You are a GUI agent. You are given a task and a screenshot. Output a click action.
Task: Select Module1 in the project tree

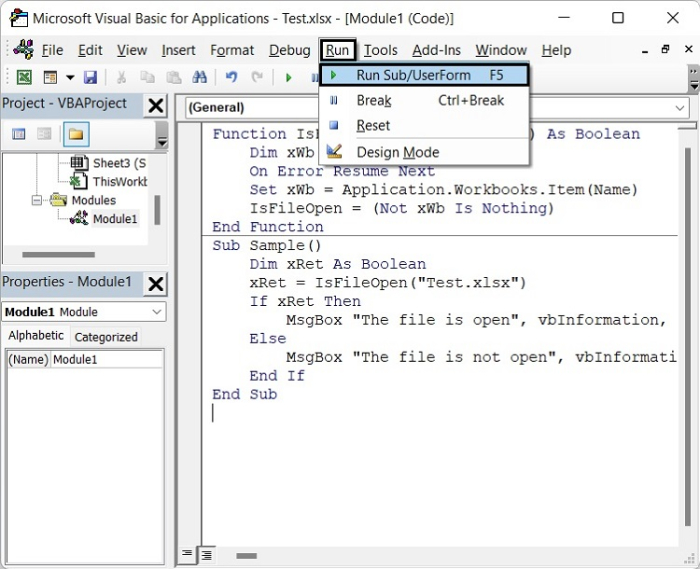(115, 219)
